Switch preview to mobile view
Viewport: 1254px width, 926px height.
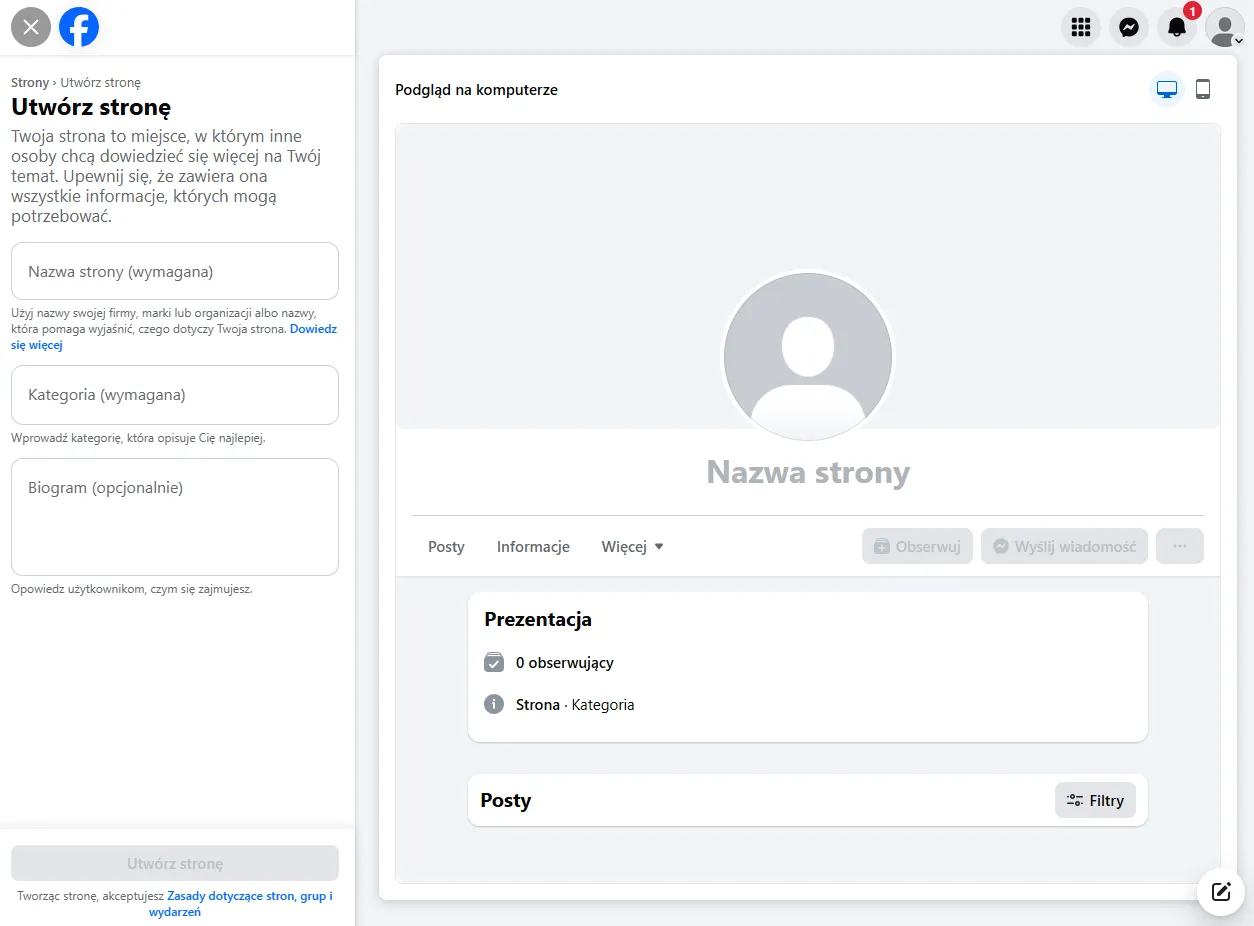pos(1203,89)
